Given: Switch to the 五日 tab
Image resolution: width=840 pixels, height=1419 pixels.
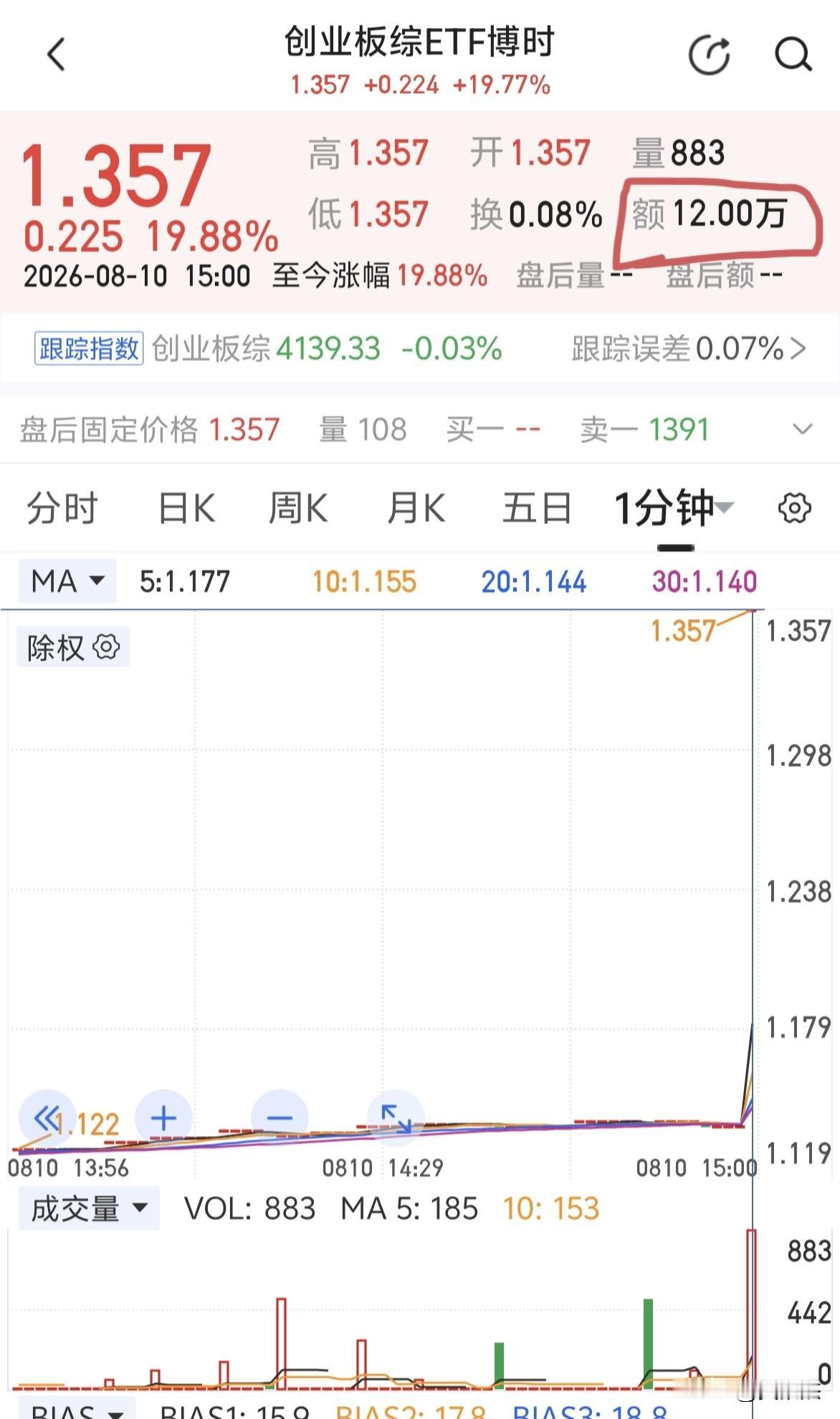Looking at the screenshot, I should [x=536, y=508].
